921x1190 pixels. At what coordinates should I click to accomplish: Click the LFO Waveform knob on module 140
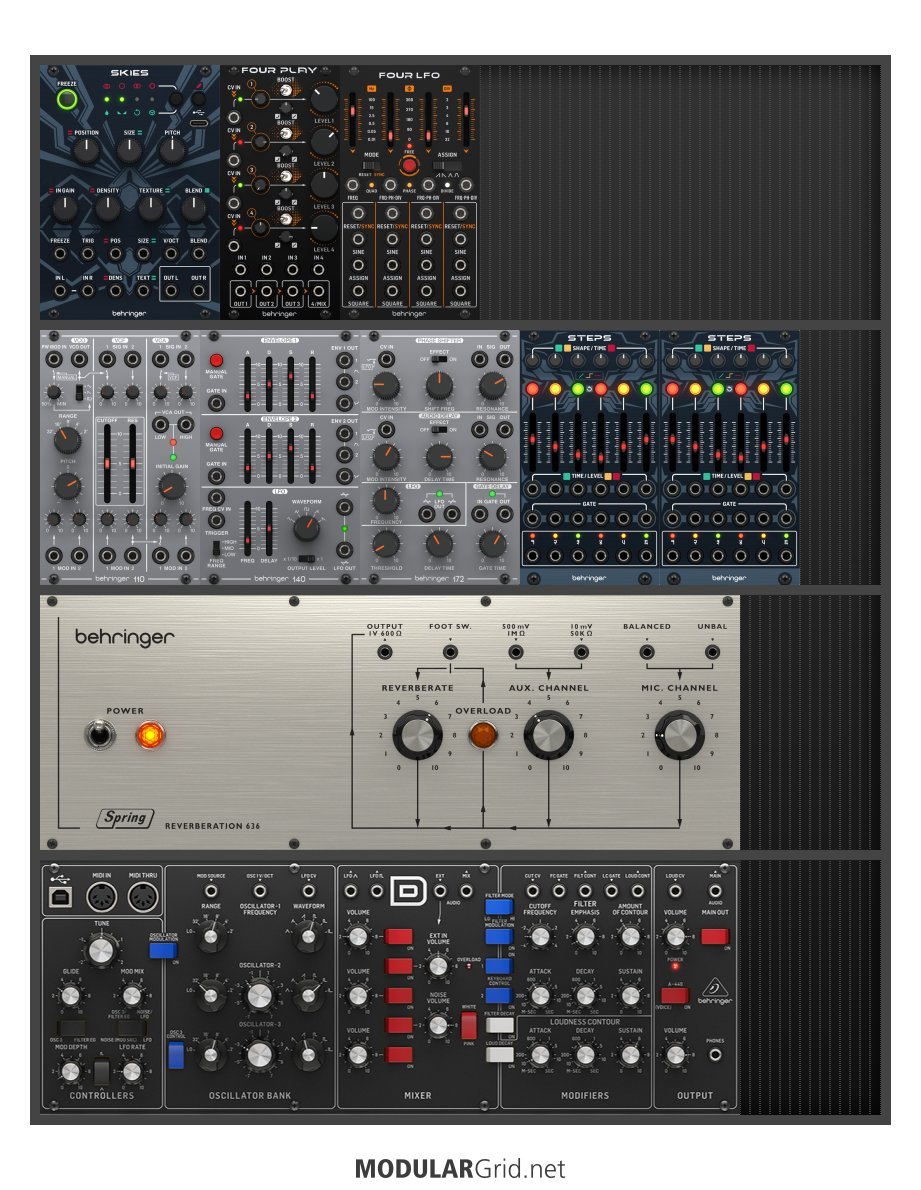pos(306,528)
